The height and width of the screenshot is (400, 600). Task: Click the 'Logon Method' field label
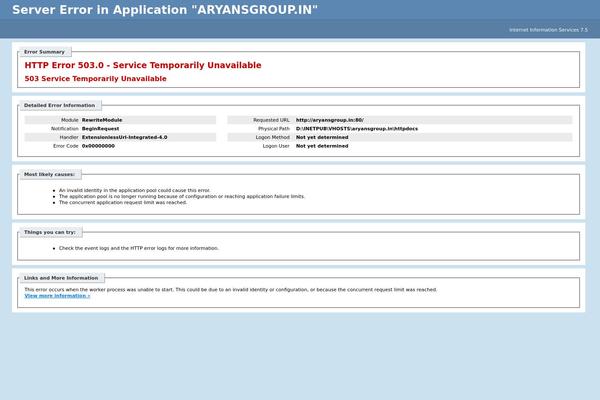click(273, 137)
